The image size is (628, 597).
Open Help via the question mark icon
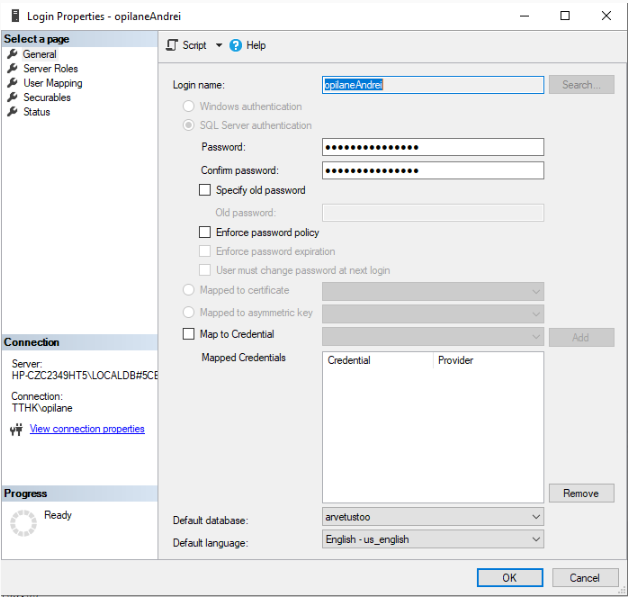tap(236, 45)
